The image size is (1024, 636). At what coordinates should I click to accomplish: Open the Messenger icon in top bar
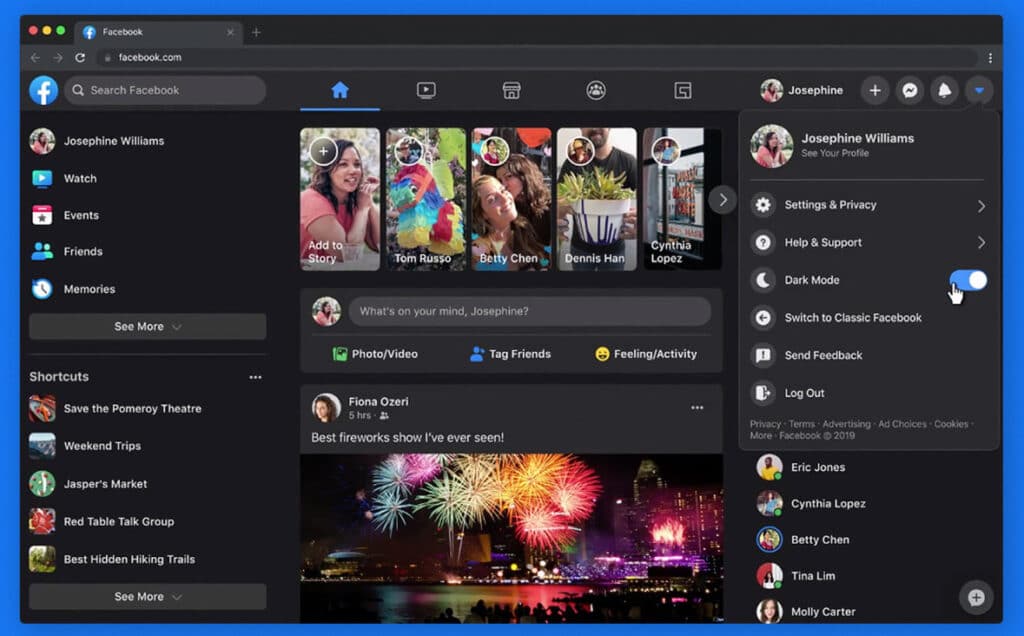coord(909,91)
